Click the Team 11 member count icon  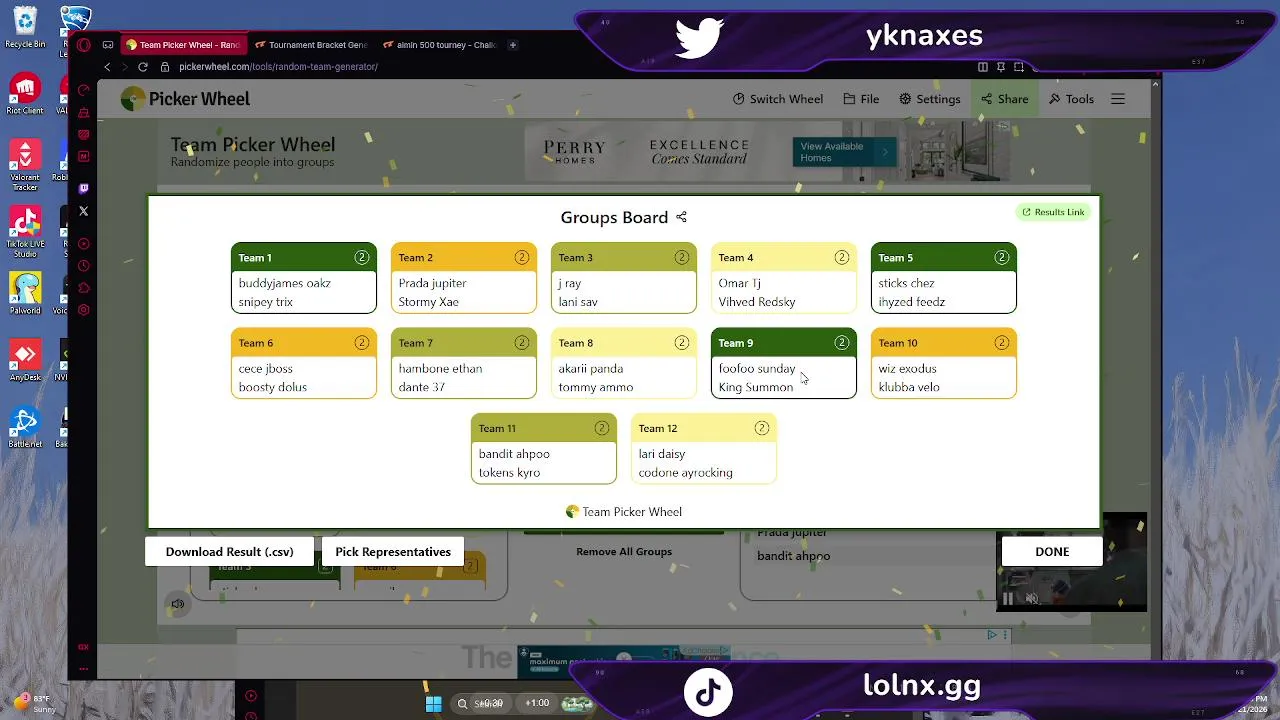(602, 428)
